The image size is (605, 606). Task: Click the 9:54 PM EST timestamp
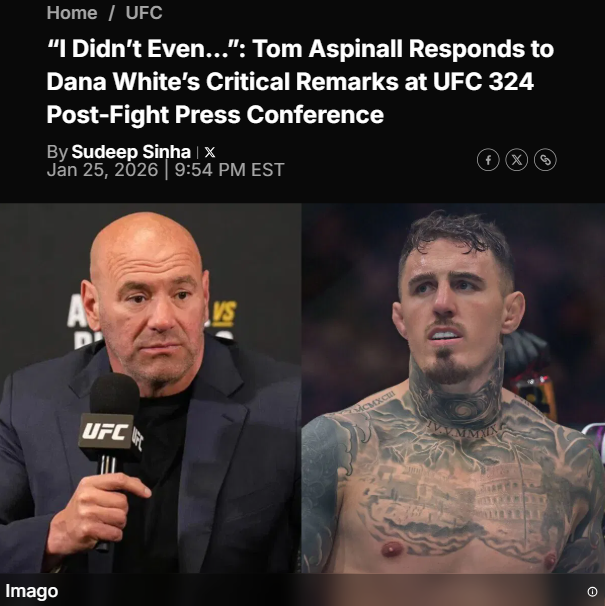pyautogui.click(x=229, y=170)
